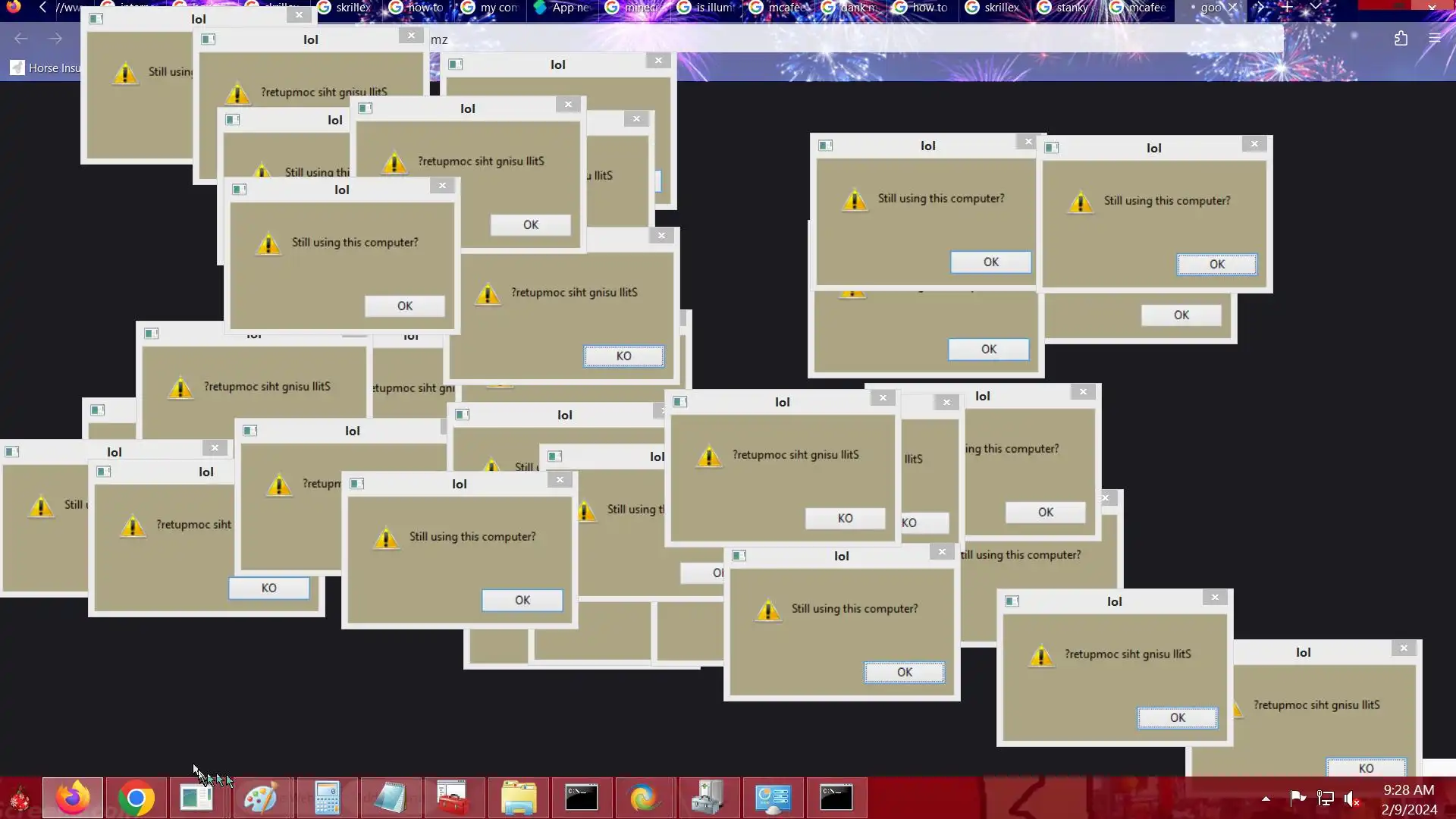The width and height of the screenshot is (1456, 819).
Task: Expand the hidden system tray icons arrow
Action: (1266, 798)
